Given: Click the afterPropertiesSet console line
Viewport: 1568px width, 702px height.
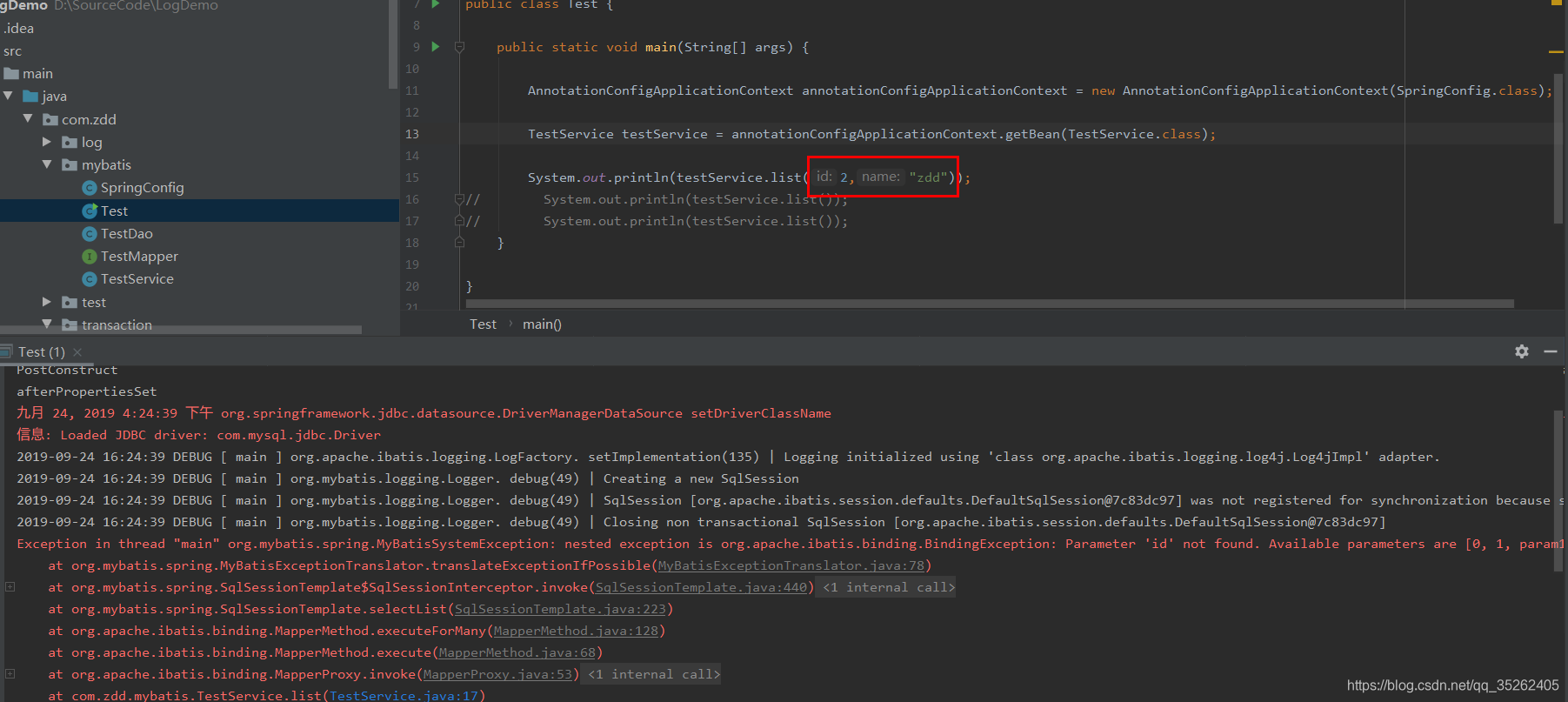Looking at the screenshot, I should (87, 391).
